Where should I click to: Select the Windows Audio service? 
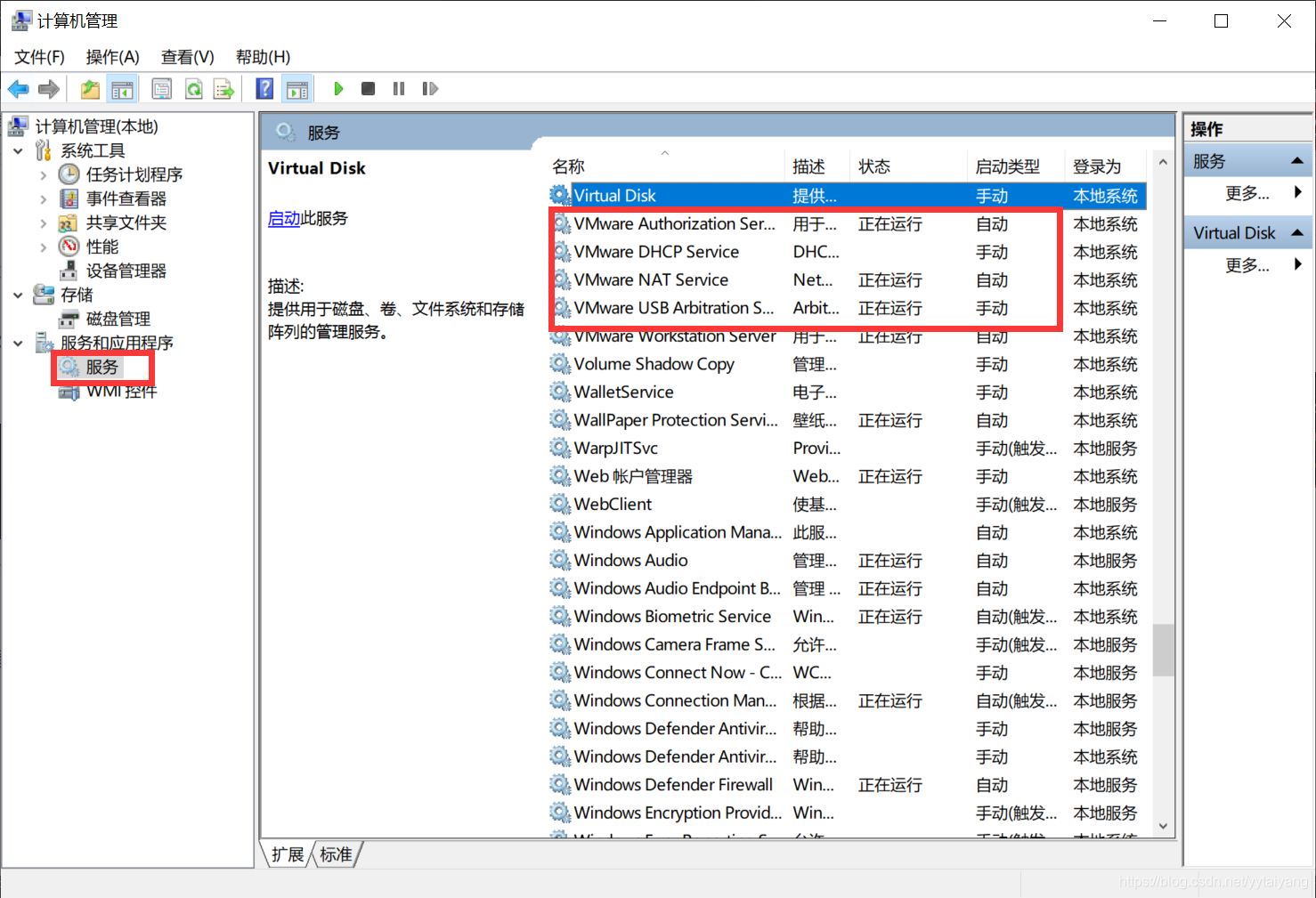click(x=847, y=561)
